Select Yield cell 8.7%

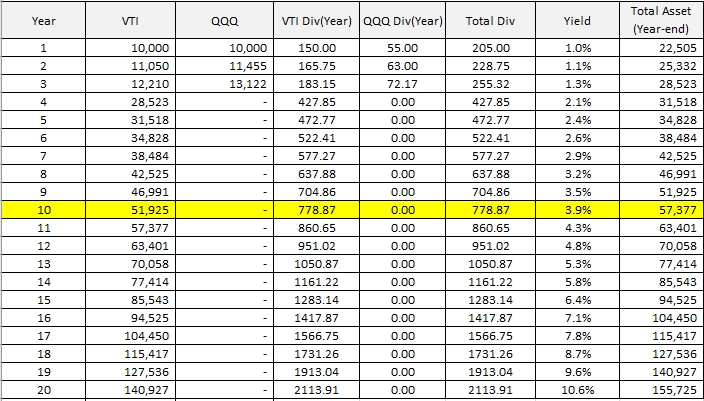pyautogui.click(x=577, y=353)
